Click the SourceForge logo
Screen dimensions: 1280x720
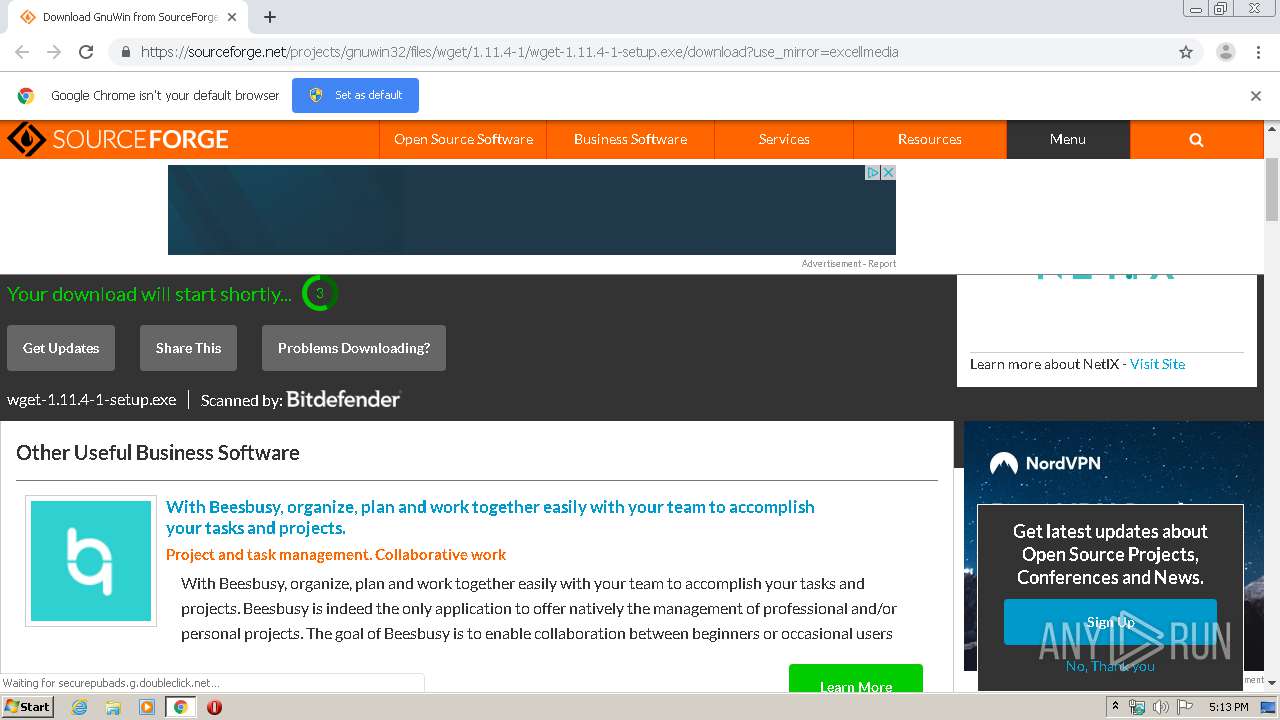point(118,139)
